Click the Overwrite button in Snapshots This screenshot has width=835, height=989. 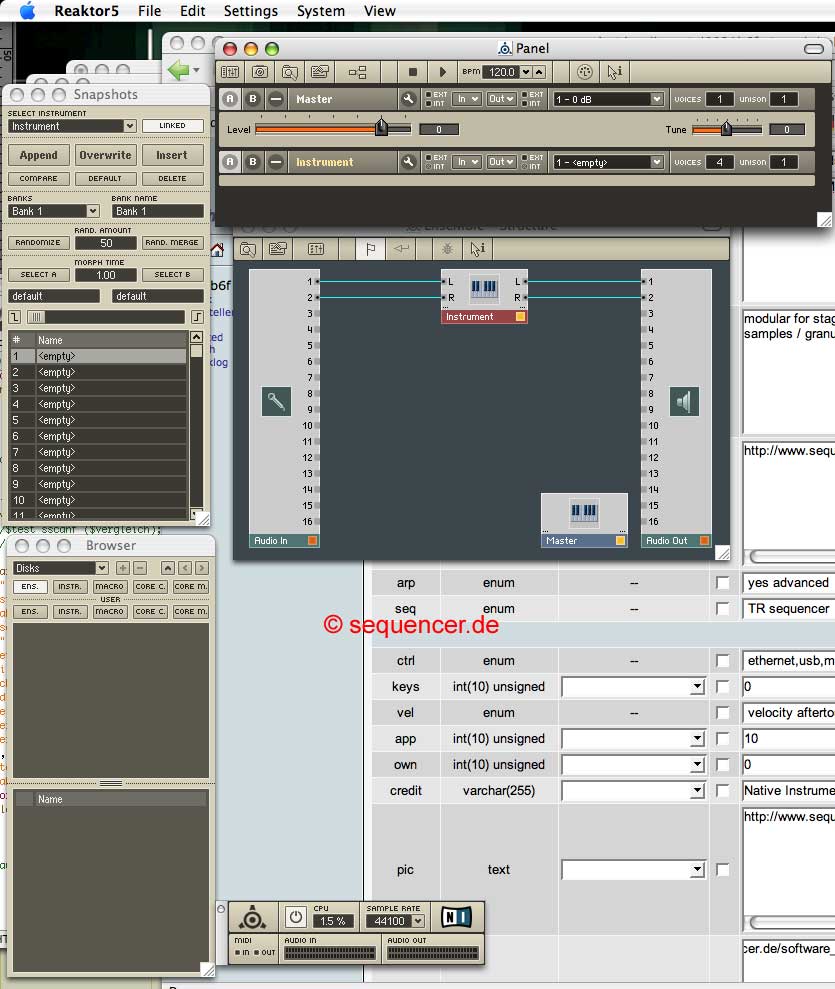point(105,155)
